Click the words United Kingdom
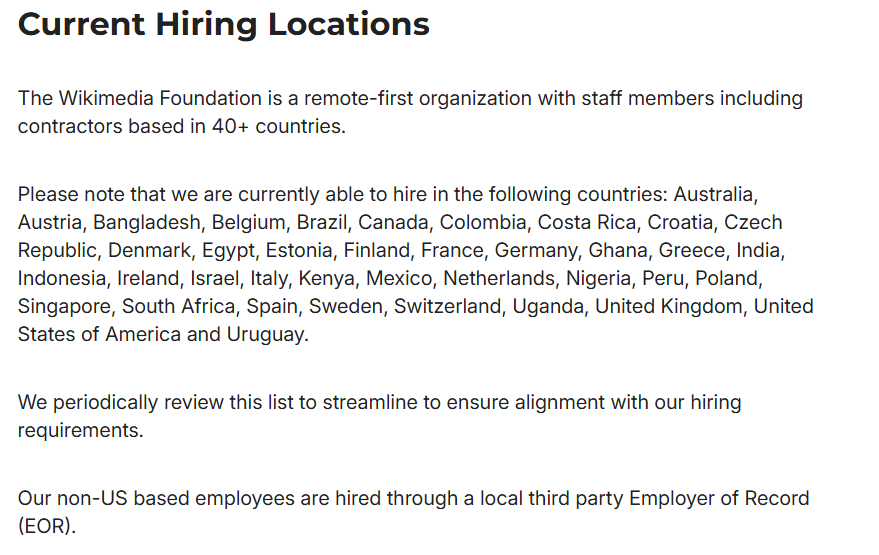This screenshot has height=555, width=879. click(669, 306)
